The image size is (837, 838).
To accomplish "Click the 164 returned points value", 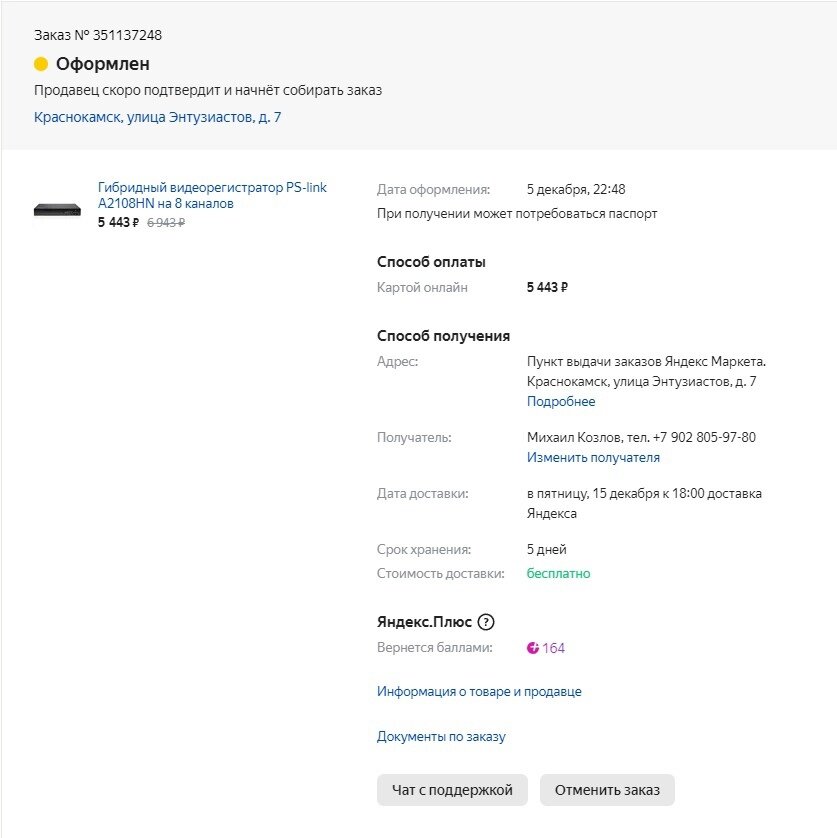I will (x=553, y=648).
